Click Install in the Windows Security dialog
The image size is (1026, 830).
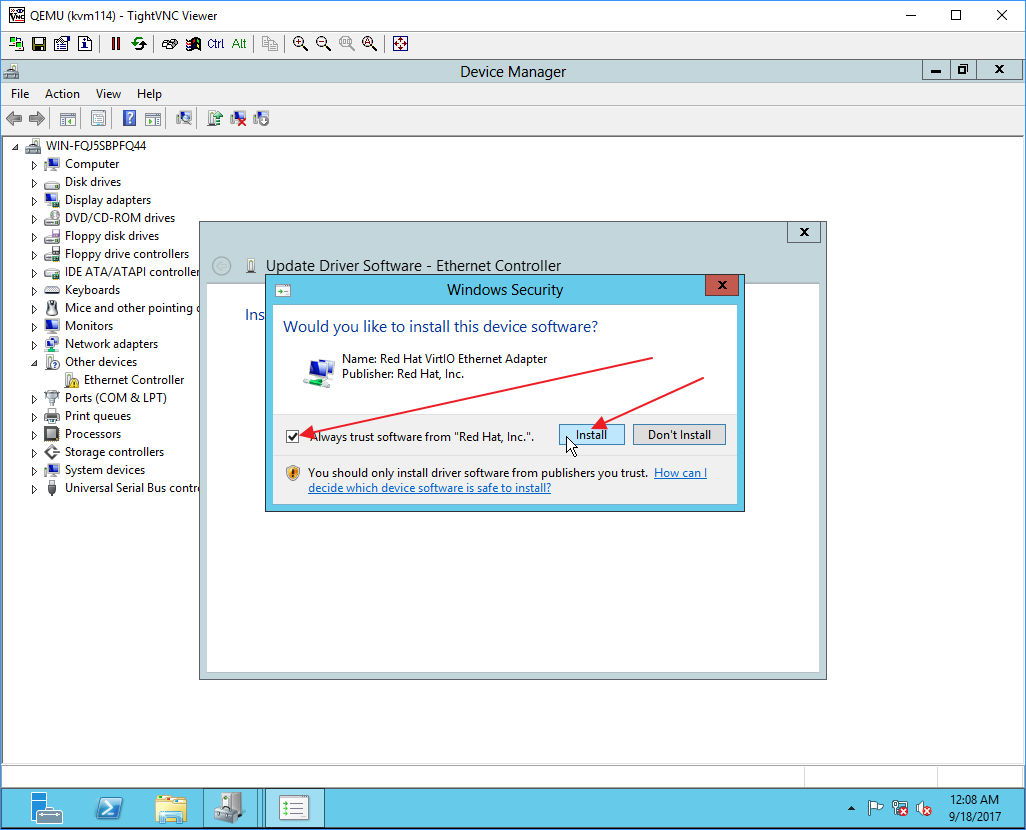592,435
